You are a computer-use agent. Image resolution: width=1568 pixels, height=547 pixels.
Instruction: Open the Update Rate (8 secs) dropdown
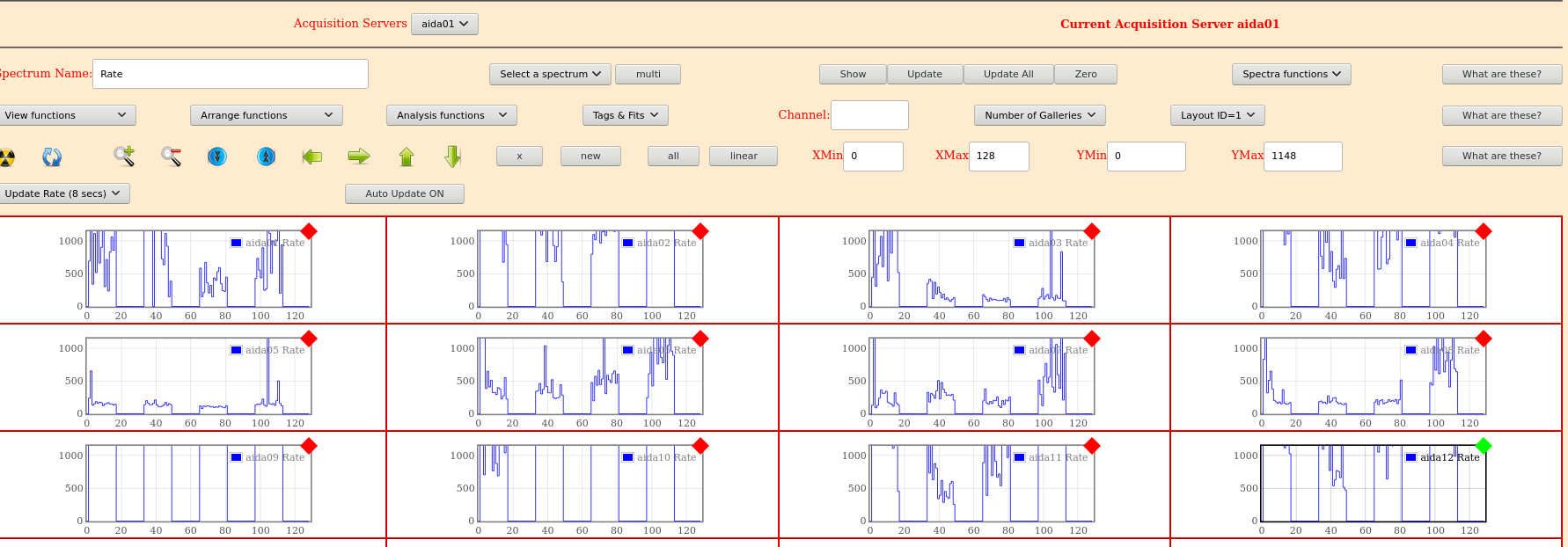(x=63, y=193)
